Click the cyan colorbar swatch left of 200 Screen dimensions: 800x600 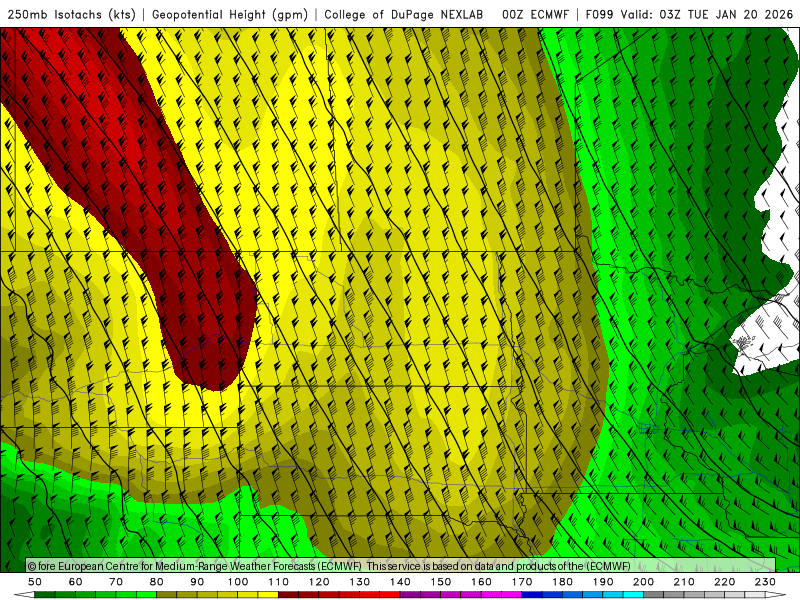click(x=633, y=595)
